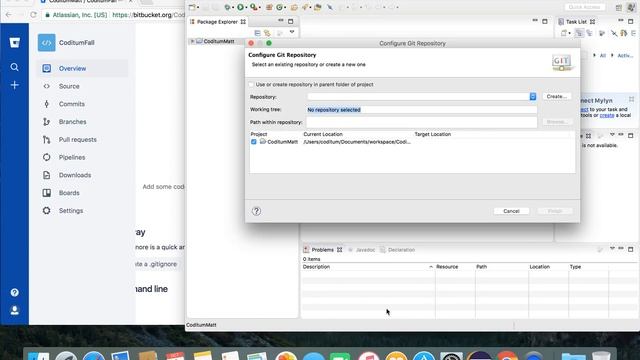Click the New Task icon in Task List
The width and height of the screenshot is (640, 360).
tap(564, 33)
